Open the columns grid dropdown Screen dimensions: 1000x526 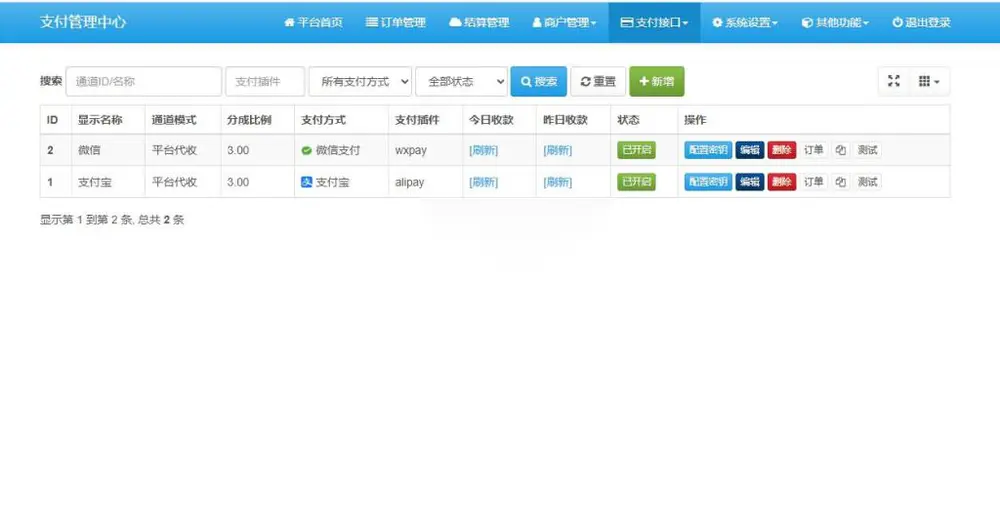(929, 81)
